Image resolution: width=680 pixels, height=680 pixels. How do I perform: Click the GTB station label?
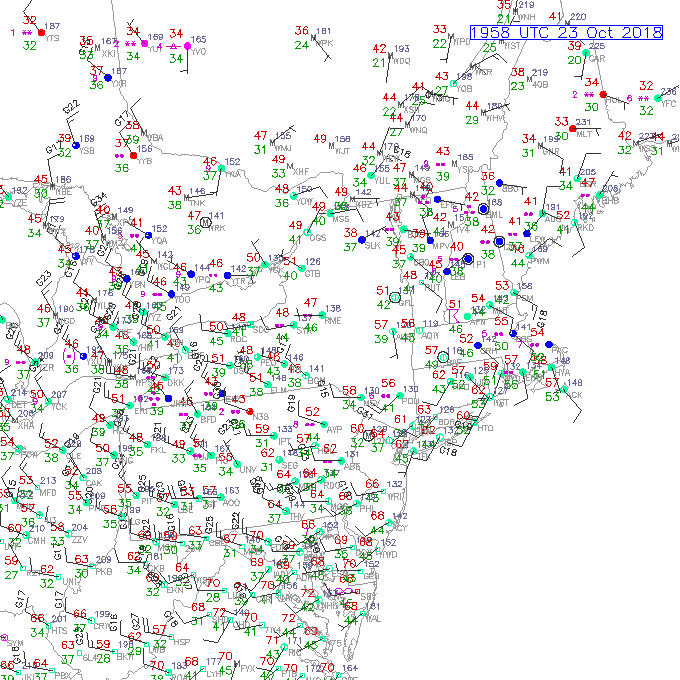coord(312,274)
